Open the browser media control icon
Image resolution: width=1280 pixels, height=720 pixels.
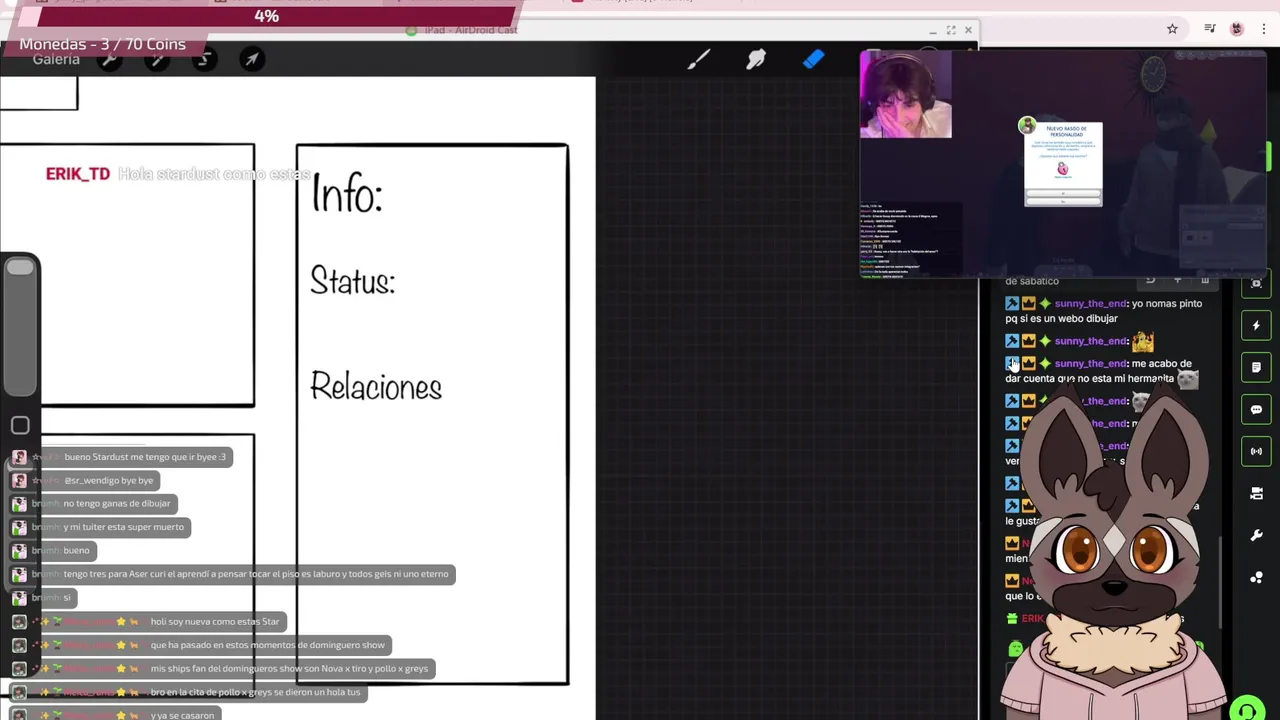click(1210, 29)
